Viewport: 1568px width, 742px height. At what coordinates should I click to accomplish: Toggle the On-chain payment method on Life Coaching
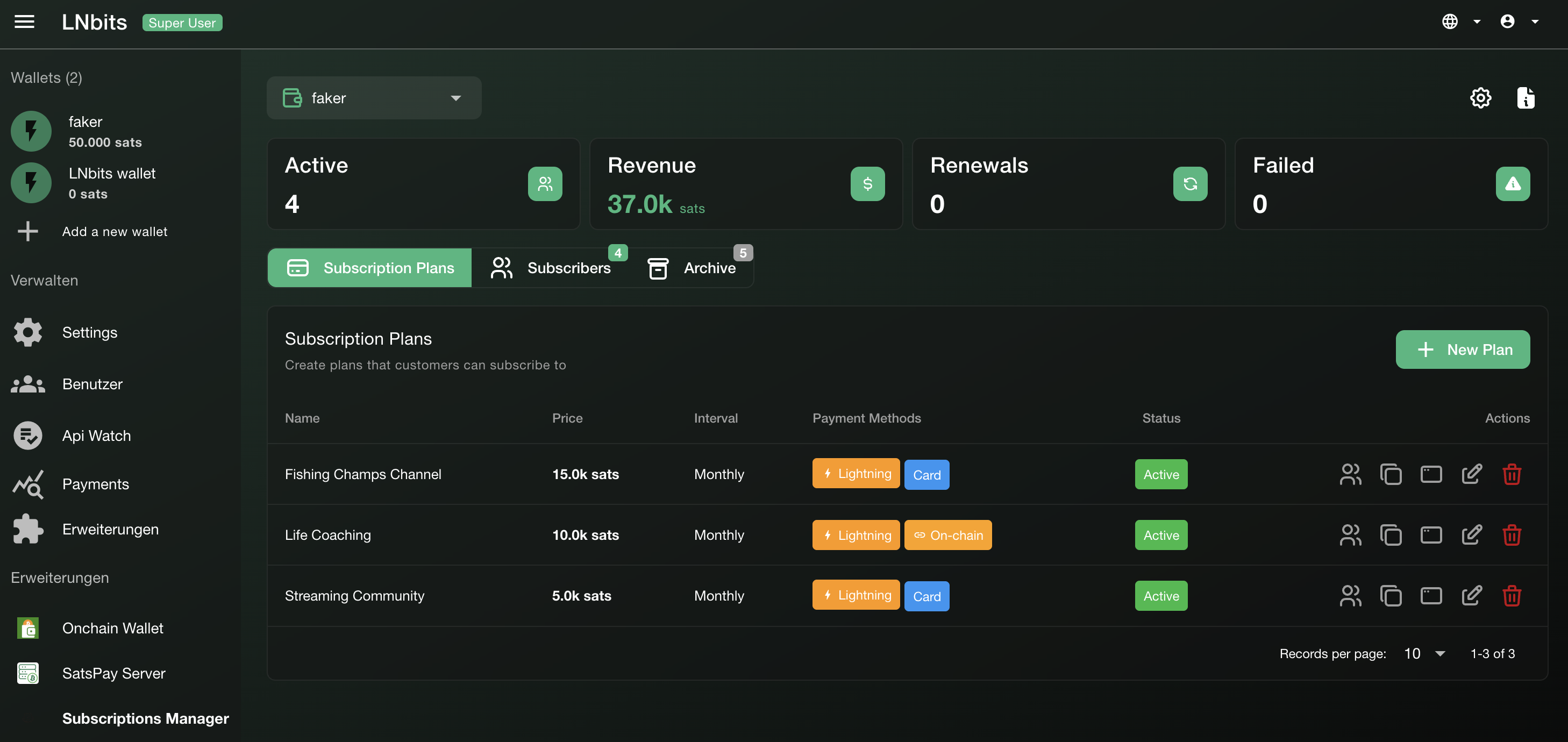948,535
